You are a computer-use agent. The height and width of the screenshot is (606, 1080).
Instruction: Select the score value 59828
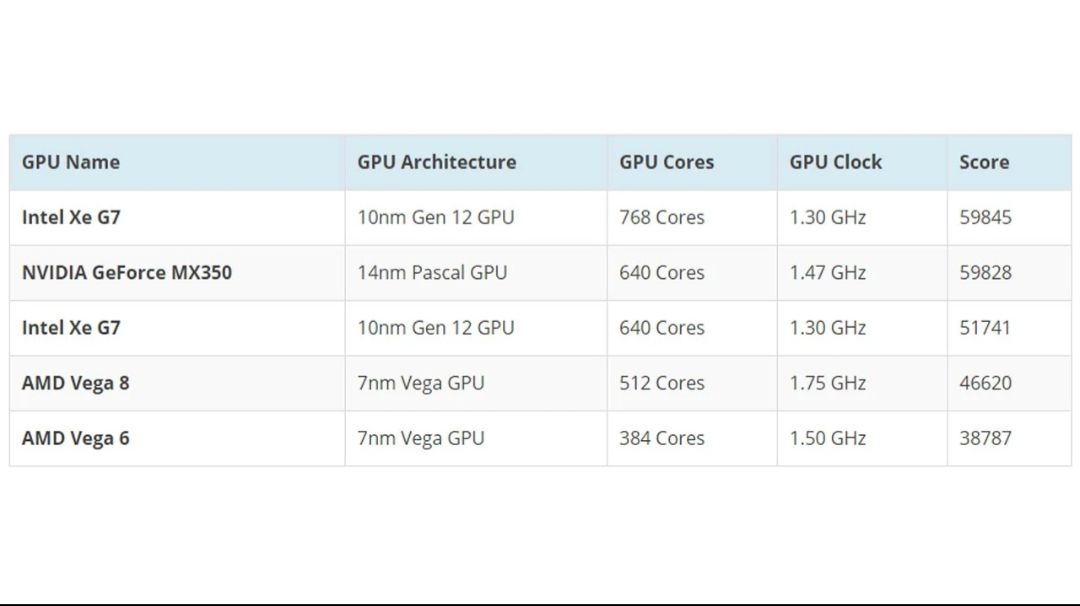tap(986, 272)
